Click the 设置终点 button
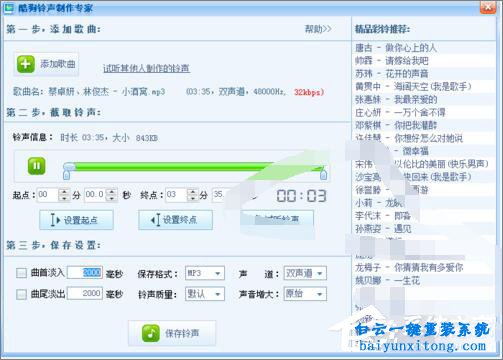This screenshot has width=503, height=360. pyautogui.click(x=175, y=220)
